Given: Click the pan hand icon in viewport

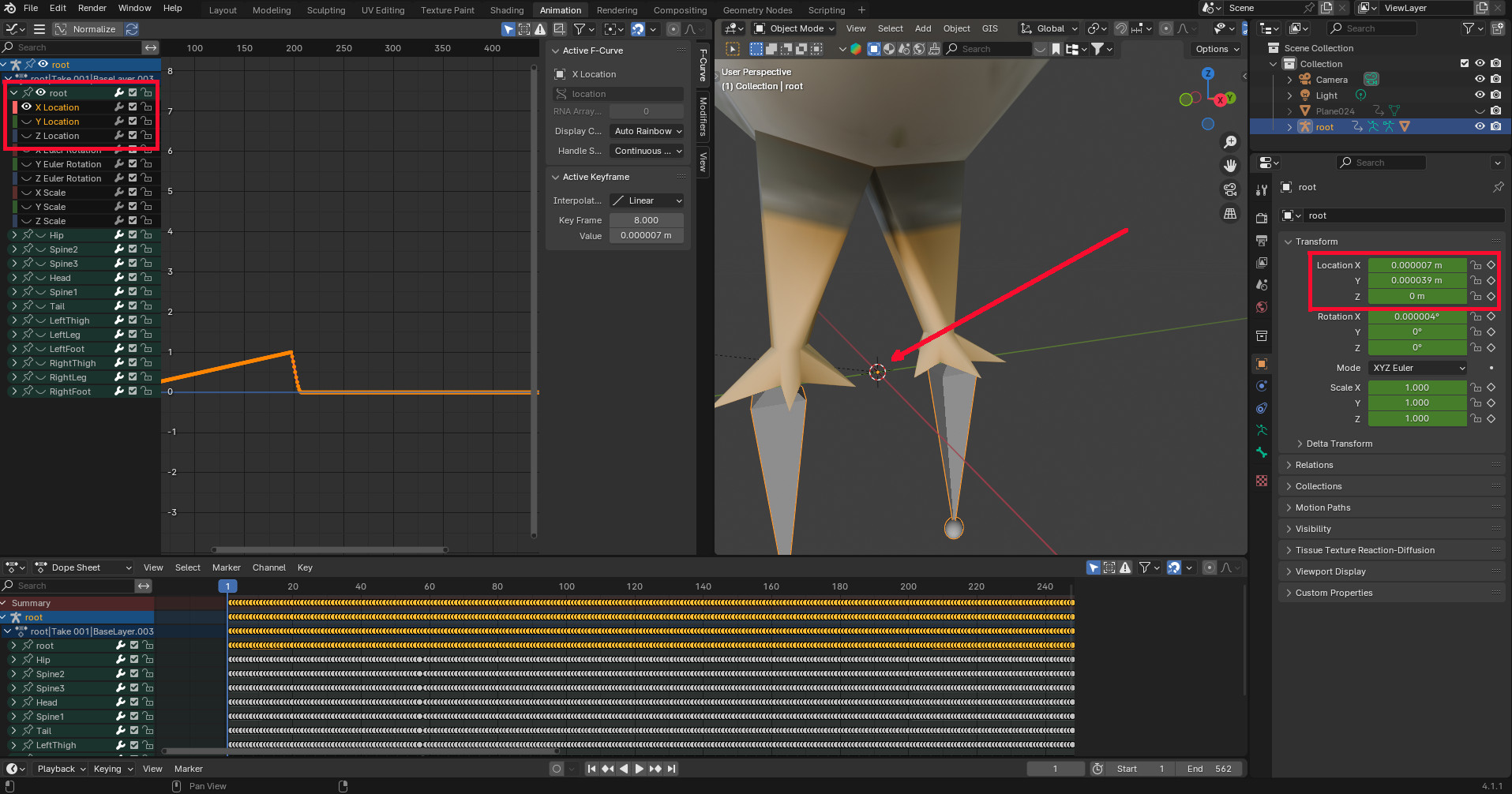Looking at the screenshot, I should (1230, 166).
